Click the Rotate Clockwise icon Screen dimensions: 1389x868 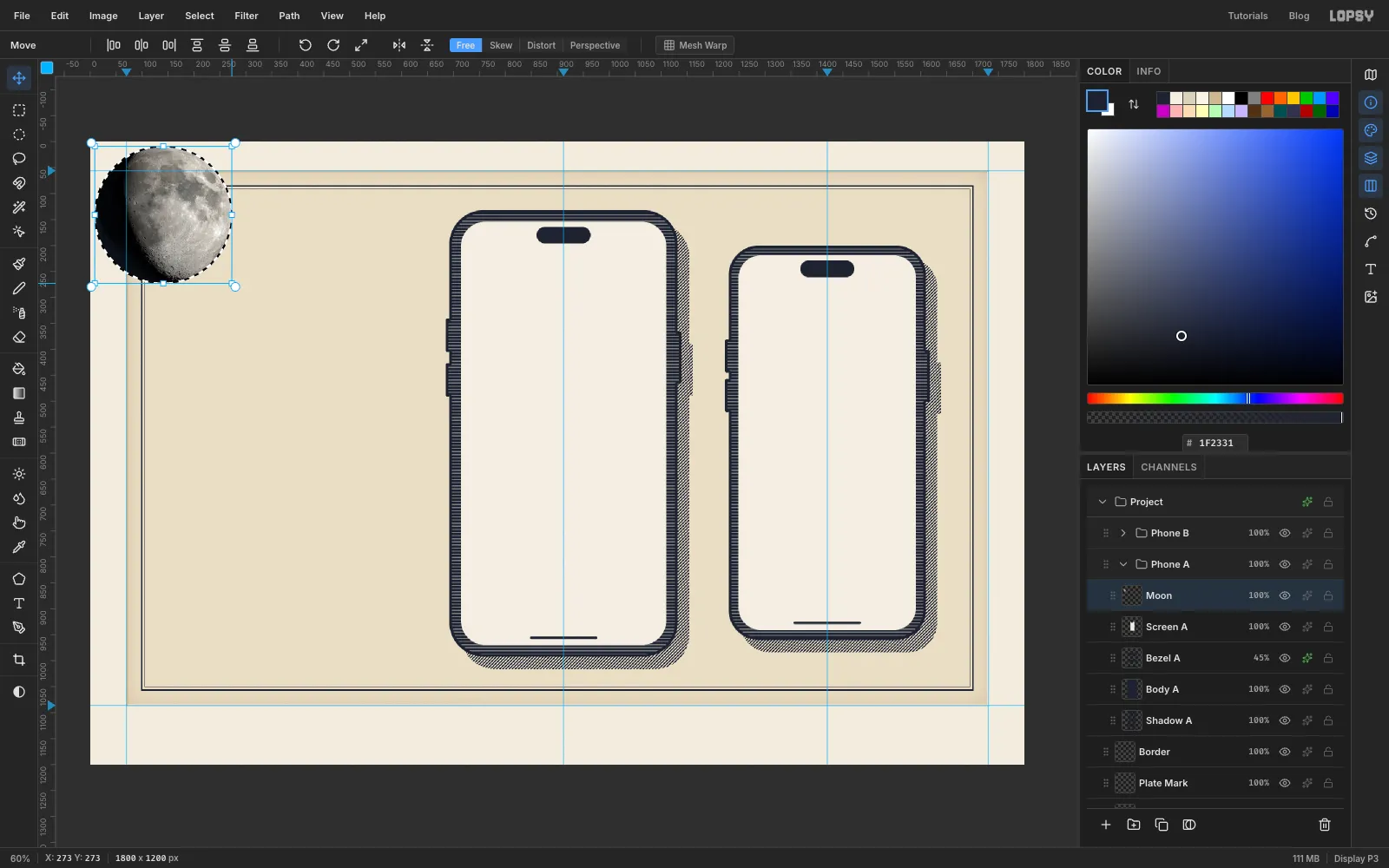[333, 45]
